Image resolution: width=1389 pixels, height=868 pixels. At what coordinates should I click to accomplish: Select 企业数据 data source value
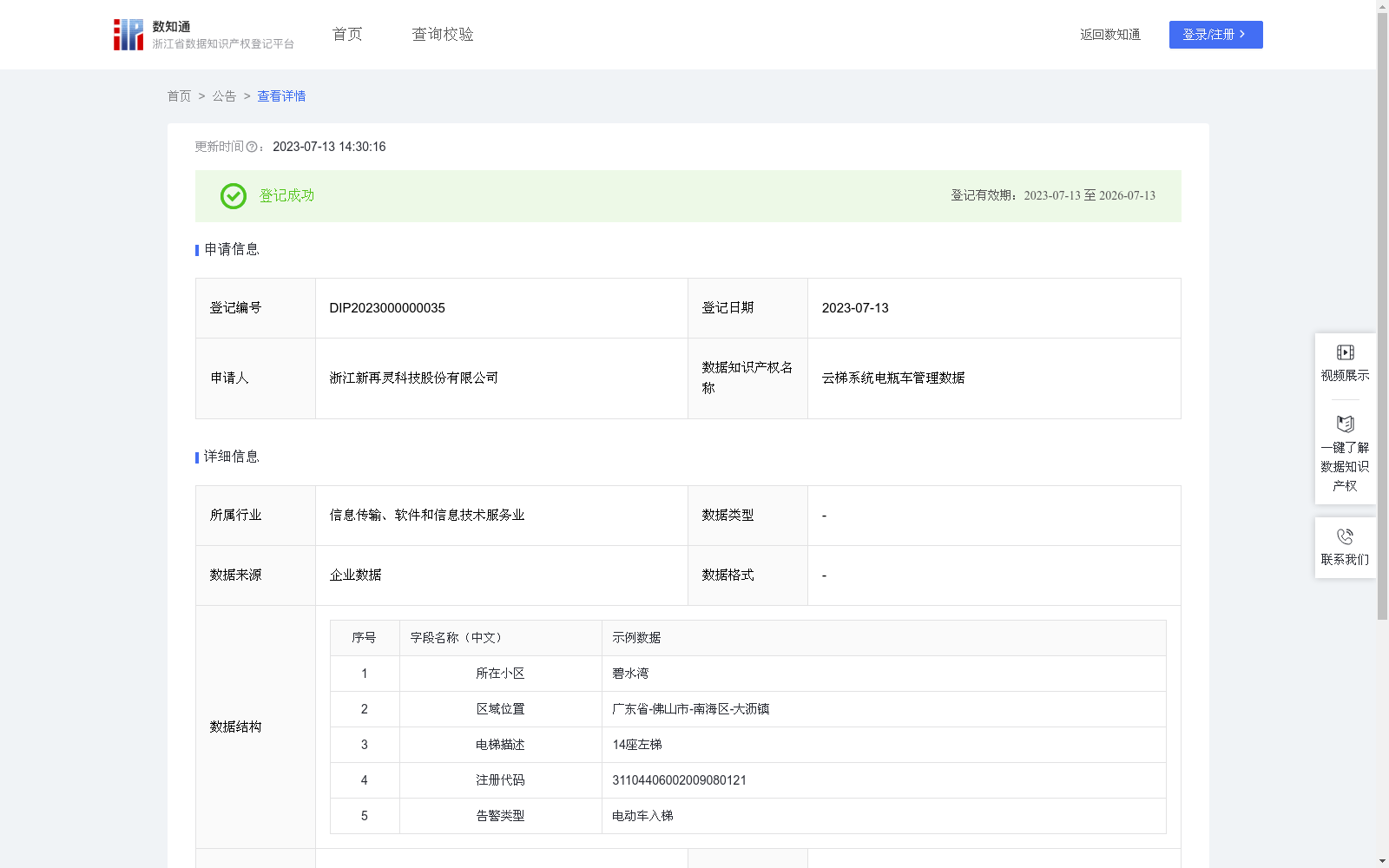point(355,575)
